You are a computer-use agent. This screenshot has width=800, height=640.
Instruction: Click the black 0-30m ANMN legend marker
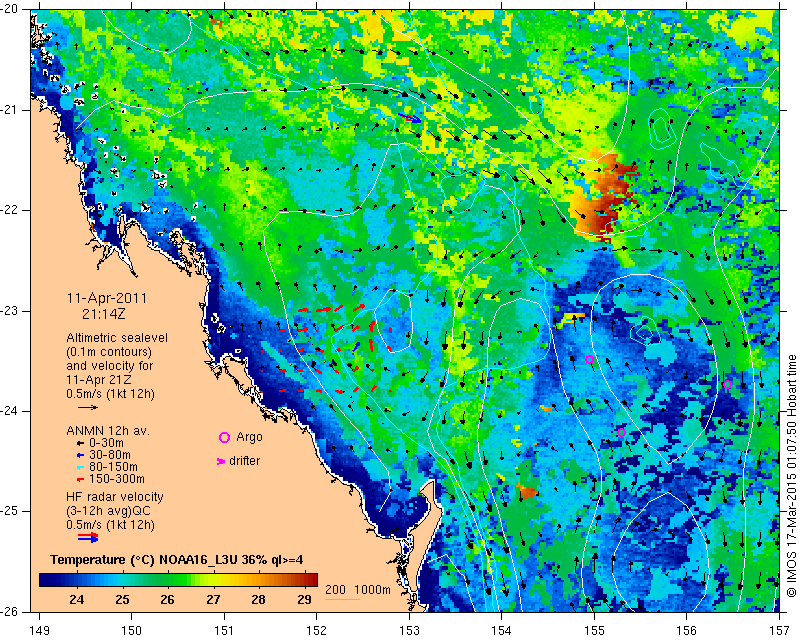click(x=80, y=443)
